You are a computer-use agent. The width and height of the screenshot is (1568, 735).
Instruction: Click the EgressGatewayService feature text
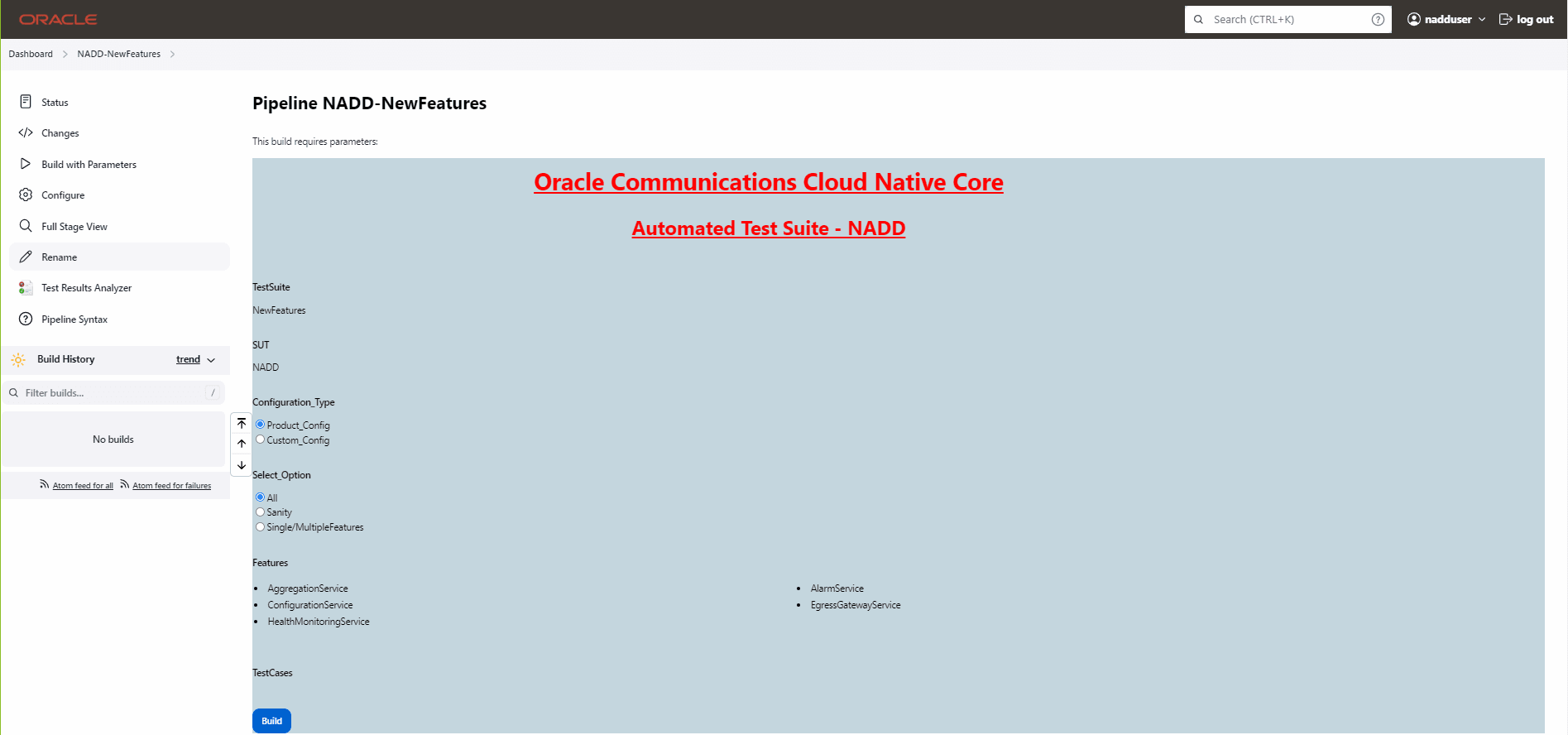[856, 605]
